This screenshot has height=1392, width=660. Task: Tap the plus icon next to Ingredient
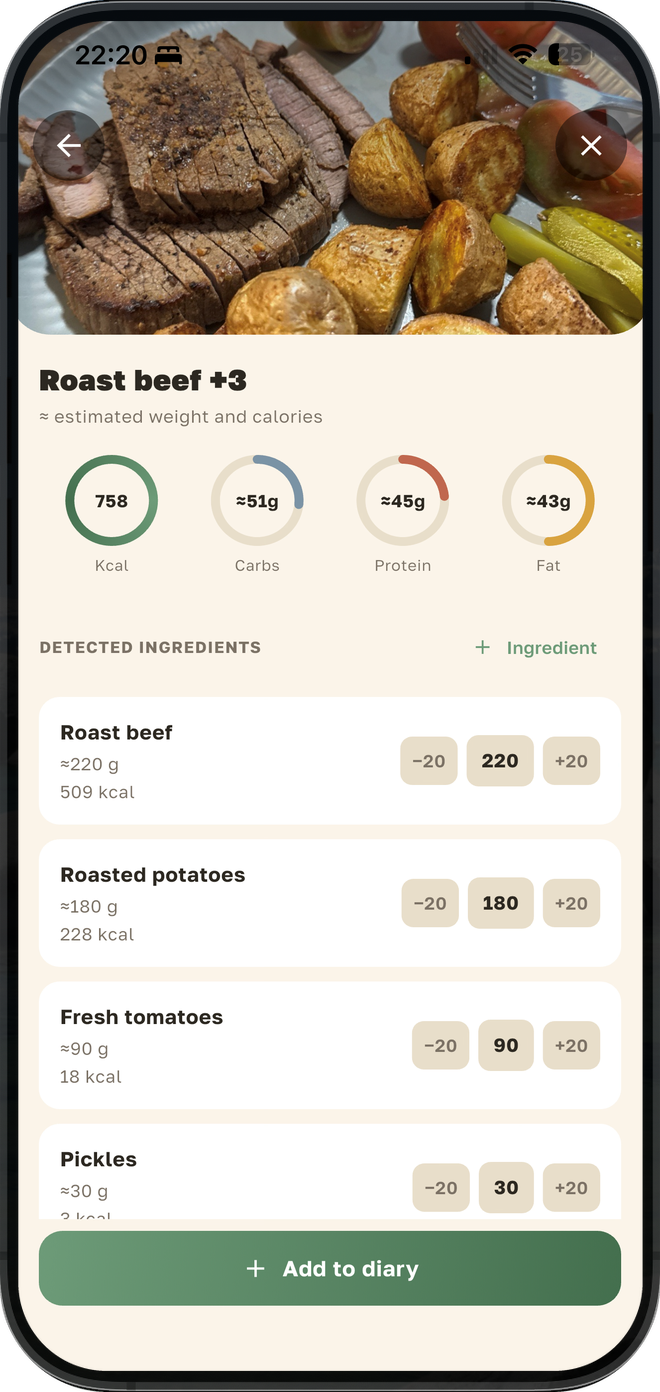[x=482, y=648]
